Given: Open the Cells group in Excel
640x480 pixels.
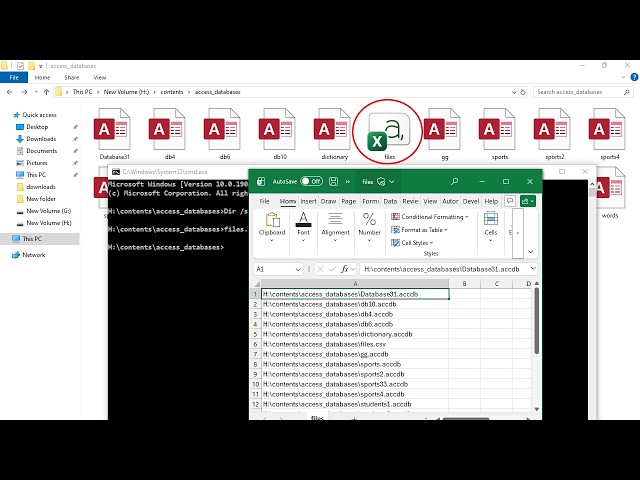Looking at the screenshot, I should point(491,227).
